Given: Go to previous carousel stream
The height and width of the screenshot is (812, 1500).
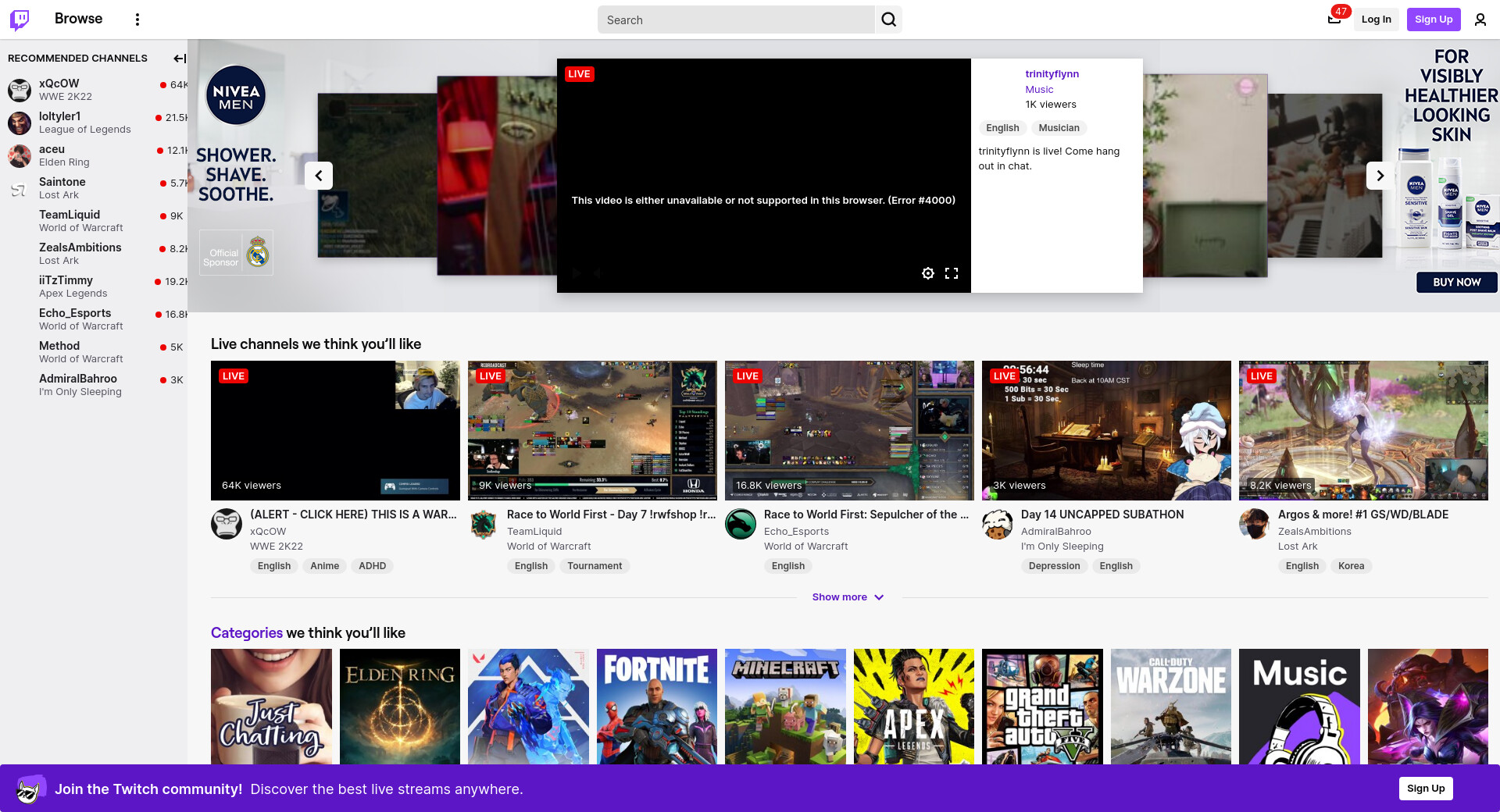Looking at the screenshot, I should click(x=319, y=176).
